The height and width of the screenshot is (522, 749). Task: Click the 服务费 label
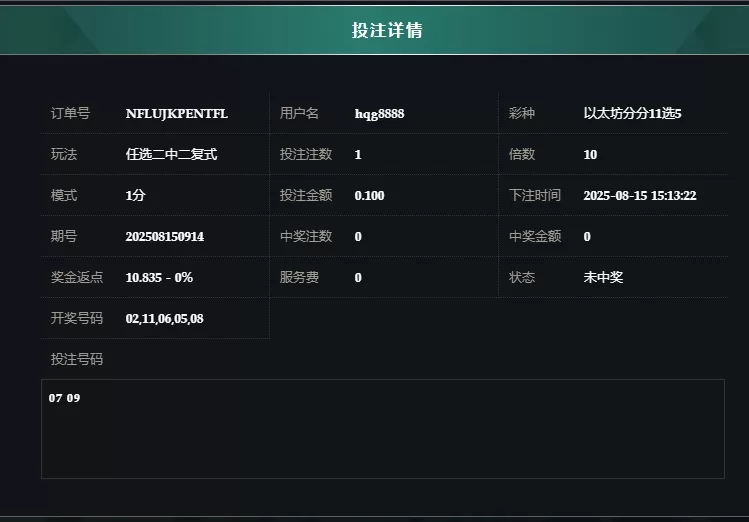pos(299,277)
